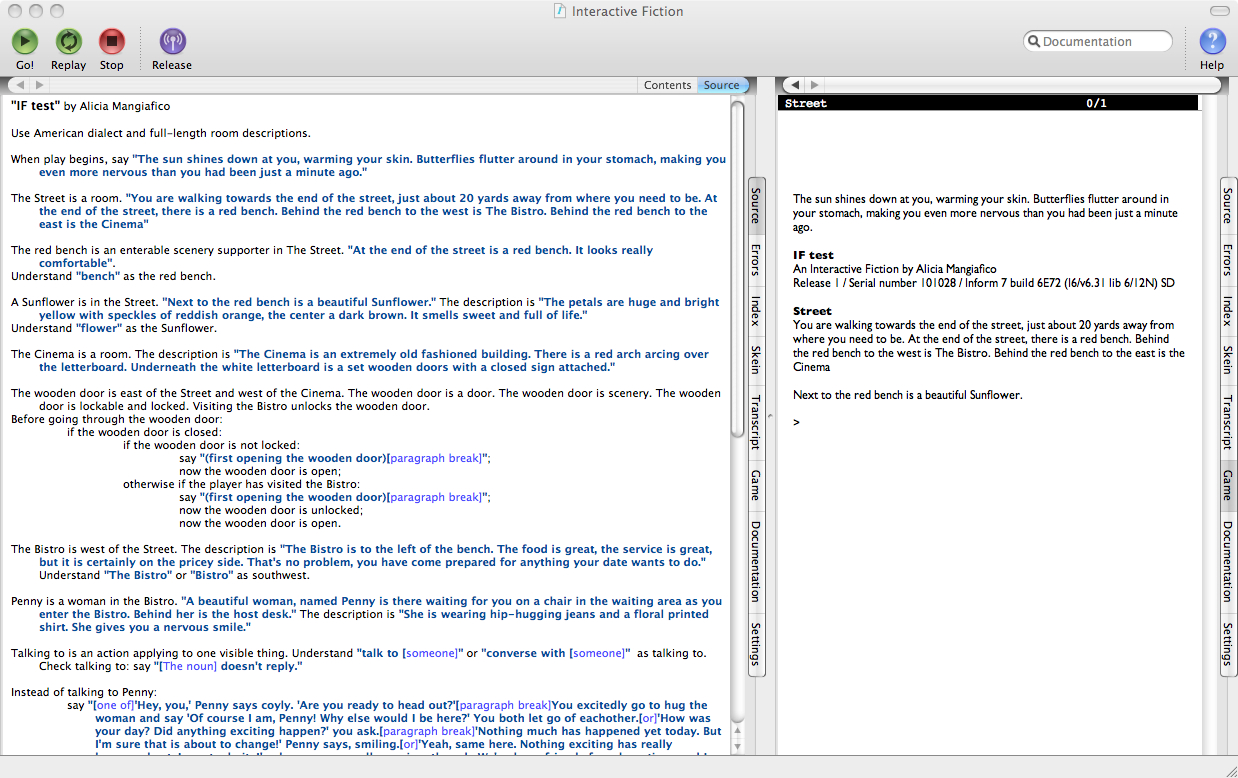This screenshot has width=1238, height=778.
Task: Open right pane's vertical Settings tab
Action: coord(1228,644)
